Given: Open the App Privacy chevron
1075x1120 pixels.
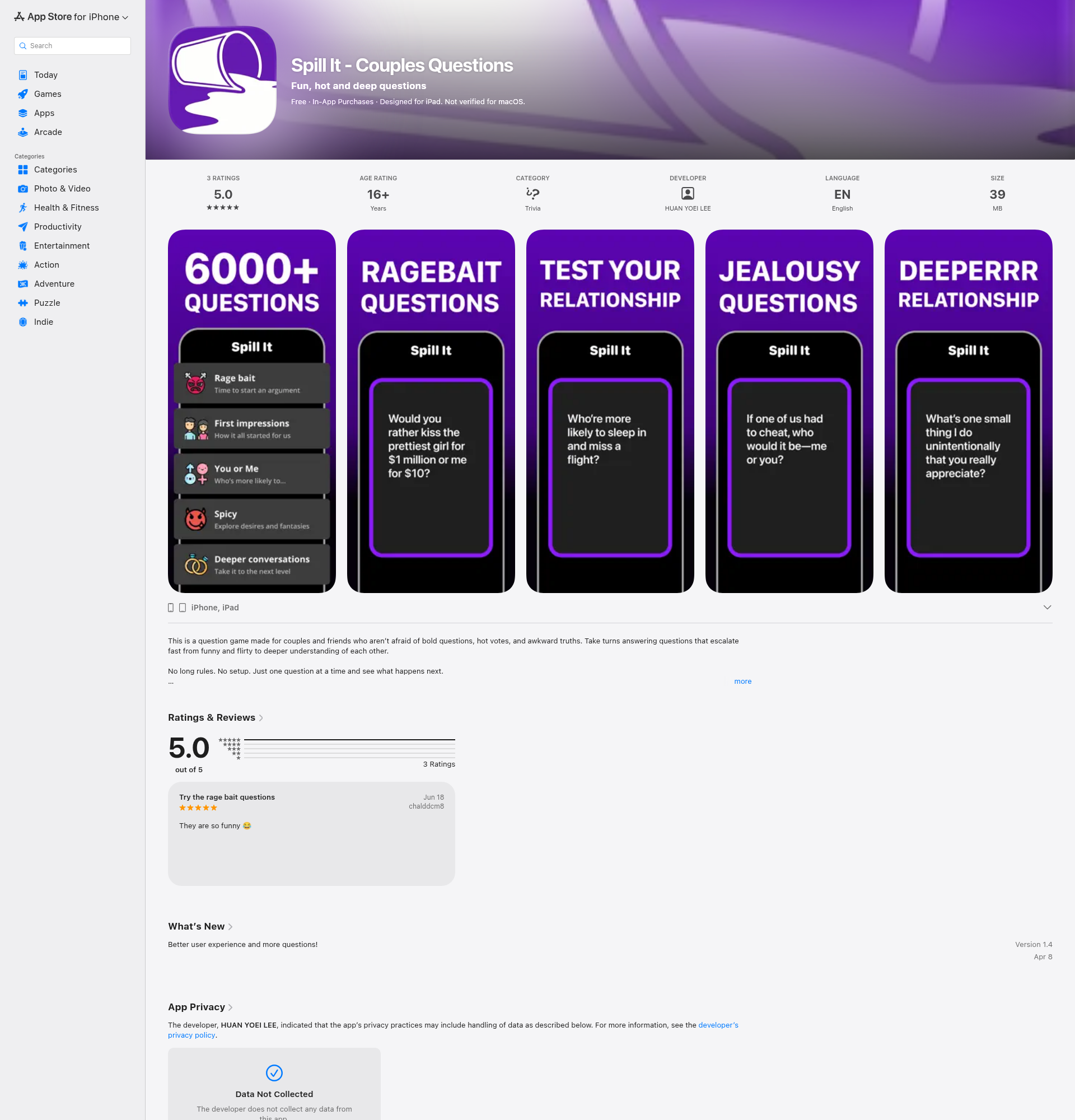Looking at the screenshot, I should pos(230,1007).
